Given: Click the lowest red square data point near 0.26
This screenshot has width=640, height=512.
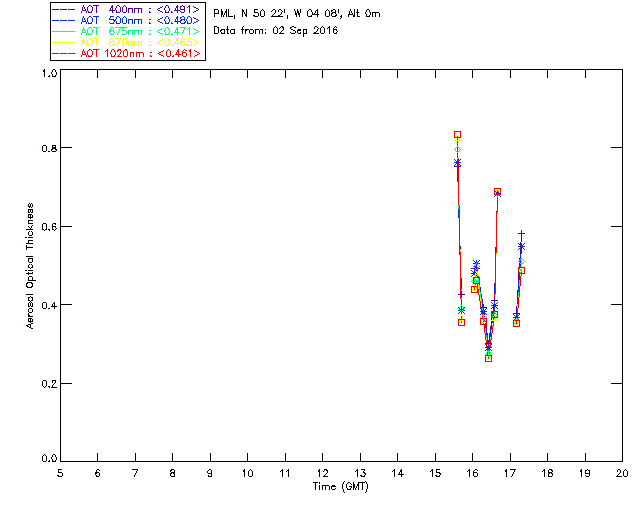Looking at the screenshot, I should pos(489,358).
